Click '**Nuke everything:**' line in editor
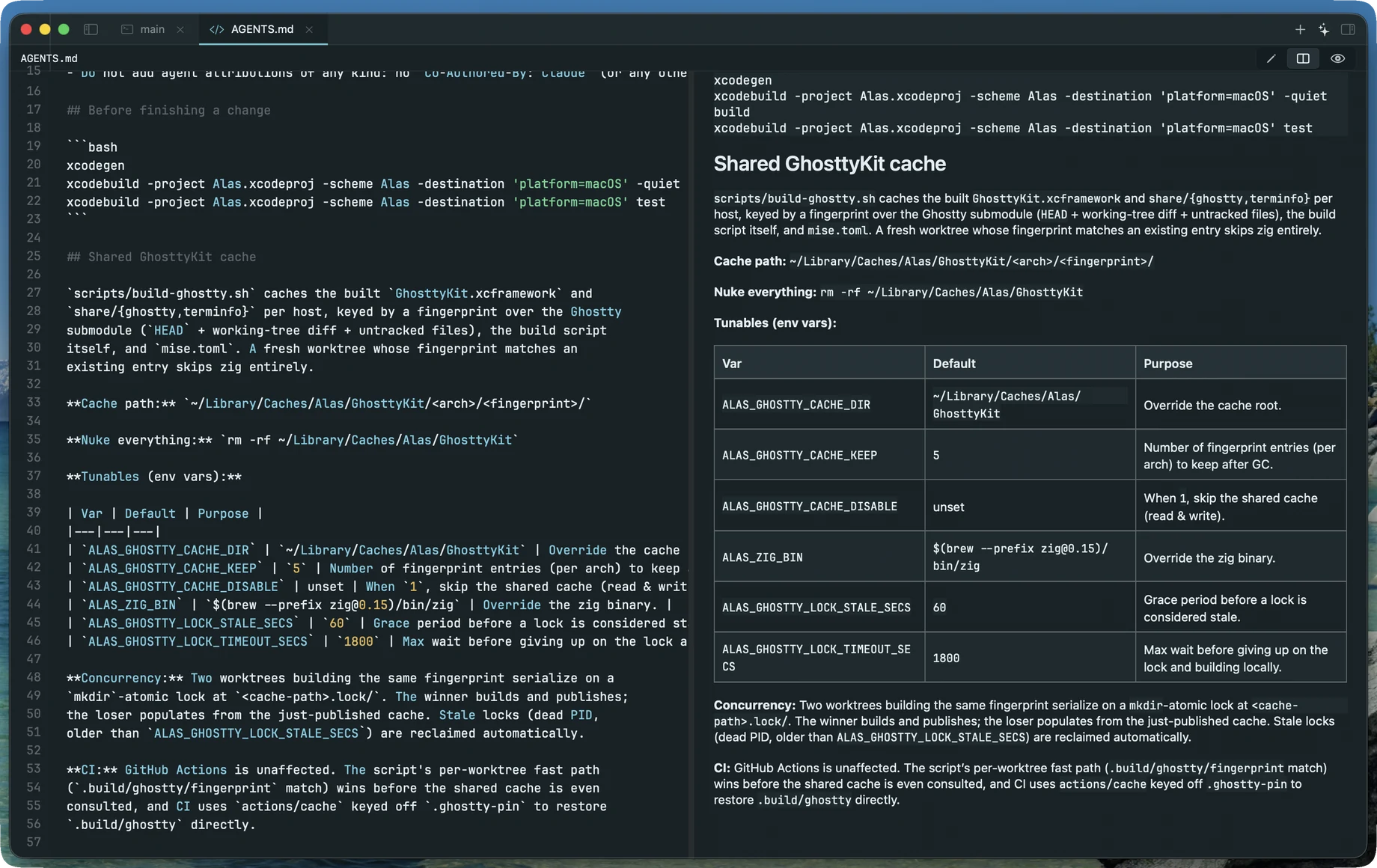This screenshot has width=1377, height=868. tap(293, 440)
